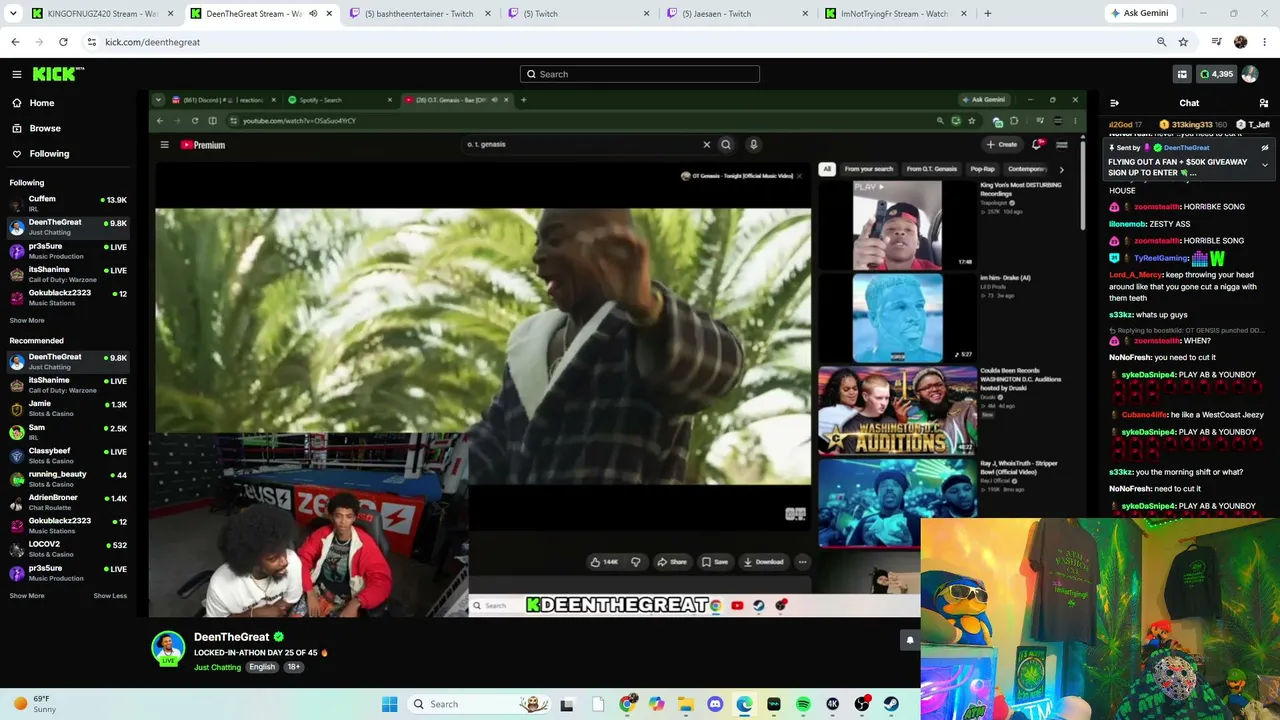Open the media controls icon in Chrome toolbar
The width and height of the screenshot is (1280, 720).
click(1216, 42)
